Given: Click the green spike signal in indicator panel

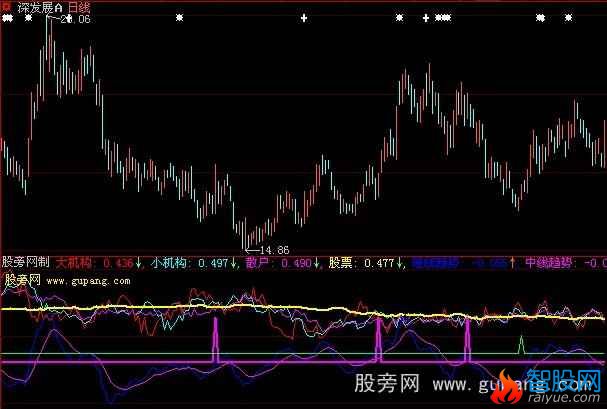Looking at the screenshot, I should 521,344.
